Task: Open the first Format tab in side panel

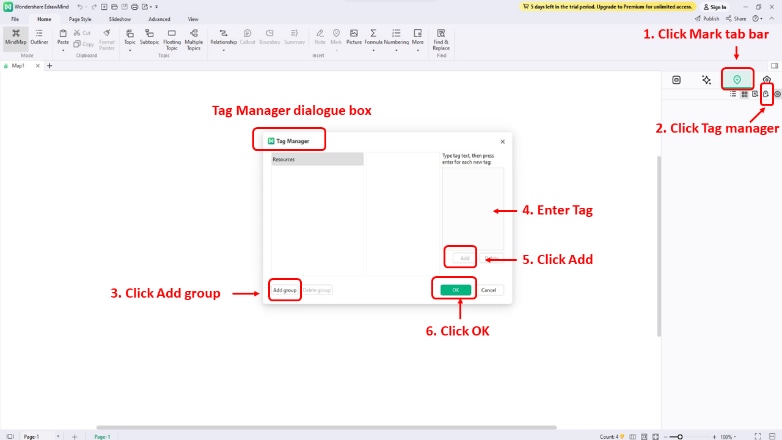Action: tap(676, 80)
